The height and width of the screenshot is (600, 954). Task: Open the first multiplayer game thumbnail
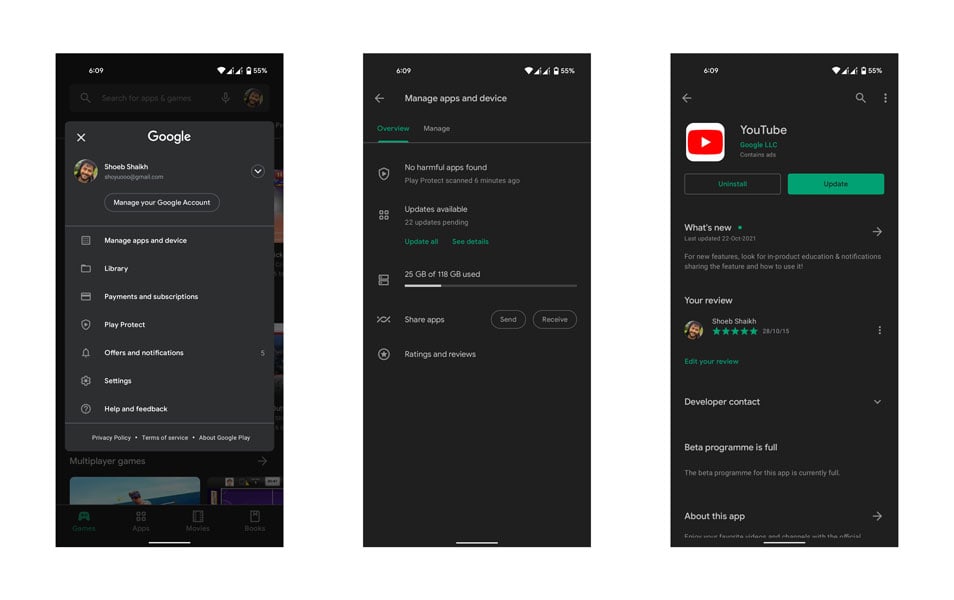click(135, 490)
